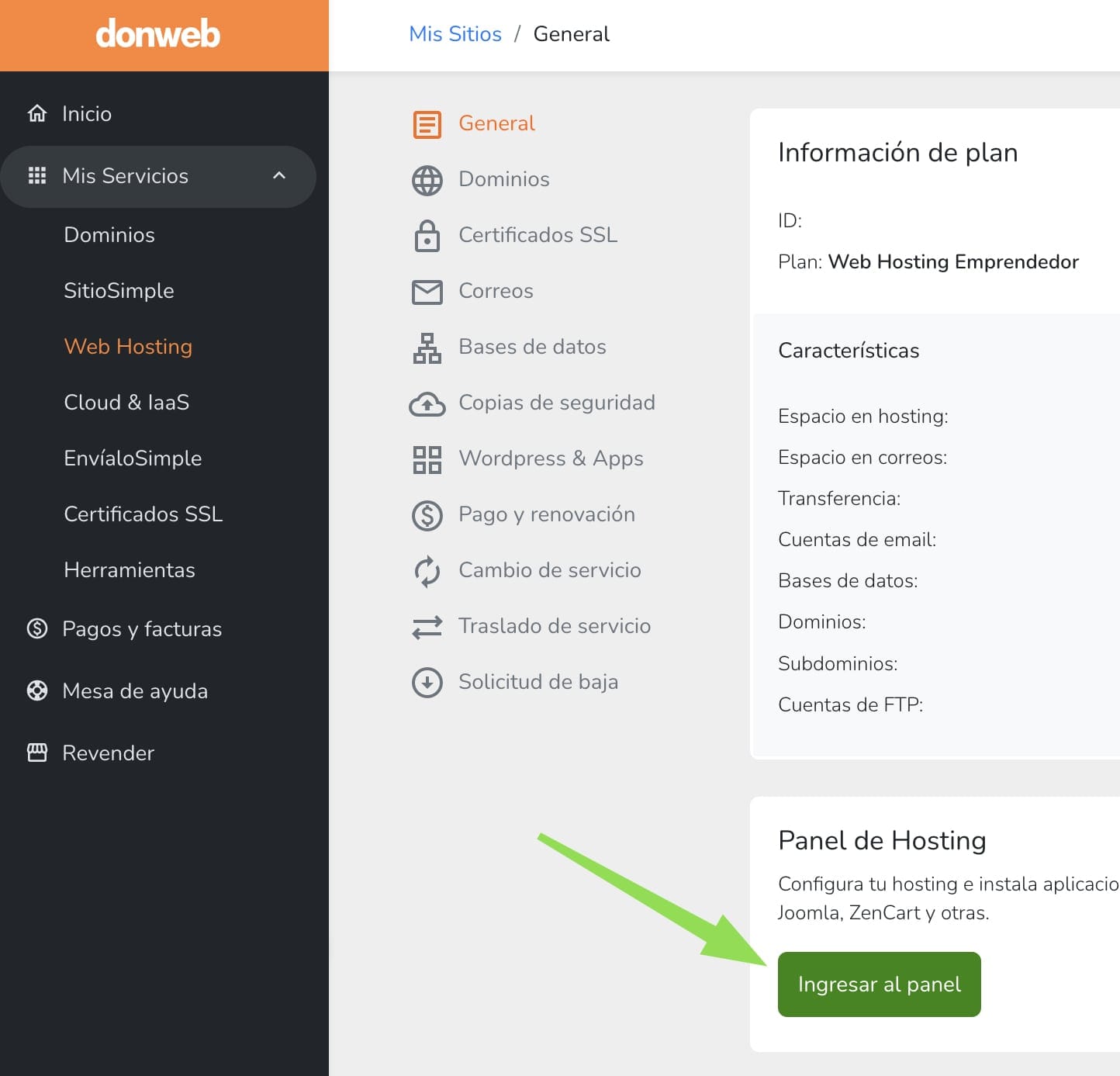Click the Cuentas de FTP label
This screenshot has height=1076, width=1120.
851,705
